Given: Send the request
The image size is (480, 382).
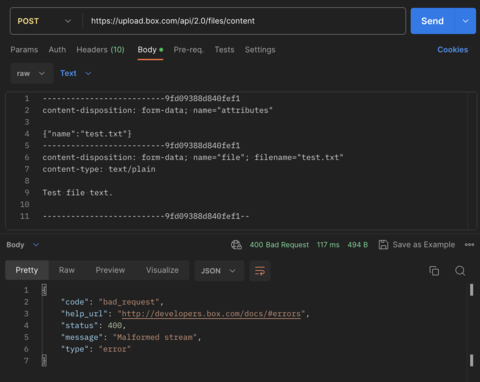Looking at the screenshot, I should coord(432,21).
